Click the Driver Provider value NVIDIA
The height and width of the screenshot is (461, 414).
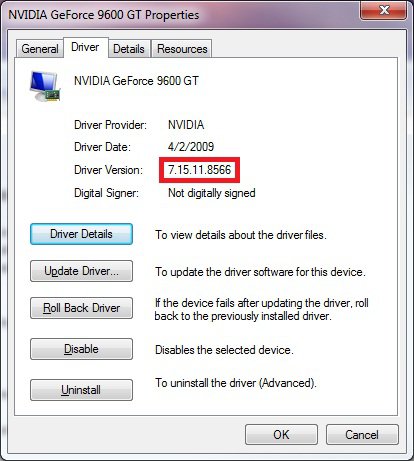(x=186, y=125)
